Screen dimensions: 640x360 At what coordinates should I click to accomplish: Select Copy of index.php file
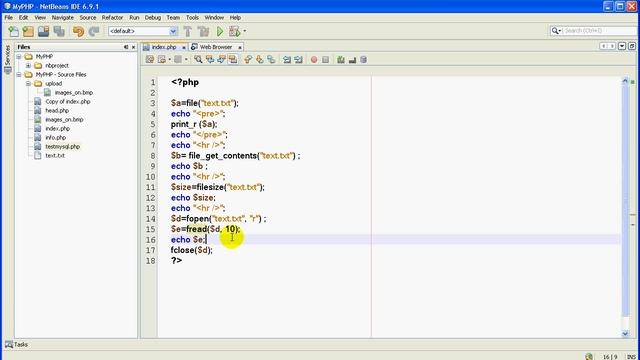pos(68,102)
